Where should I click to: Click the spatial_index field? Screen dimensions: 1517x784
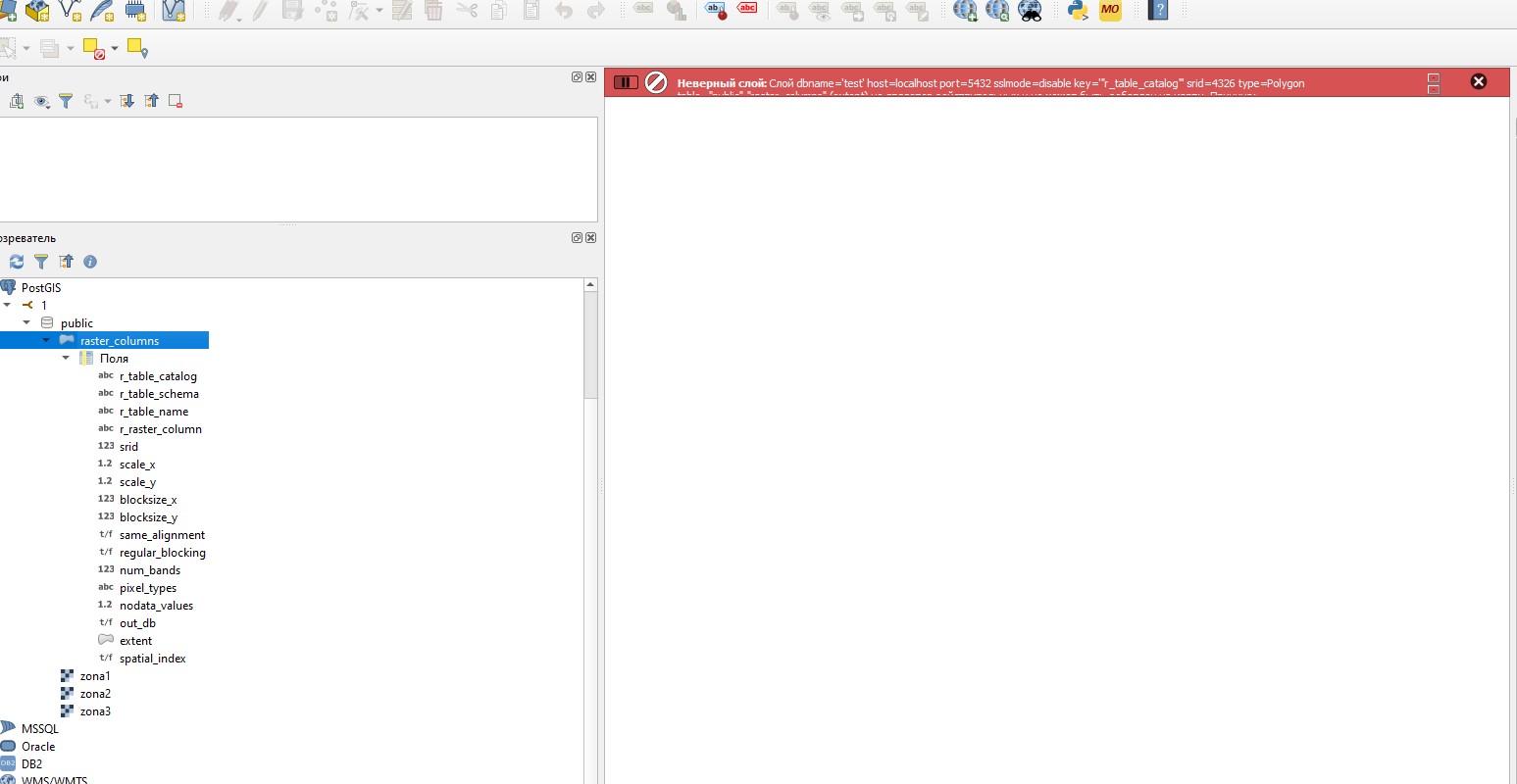click(152, 659)
